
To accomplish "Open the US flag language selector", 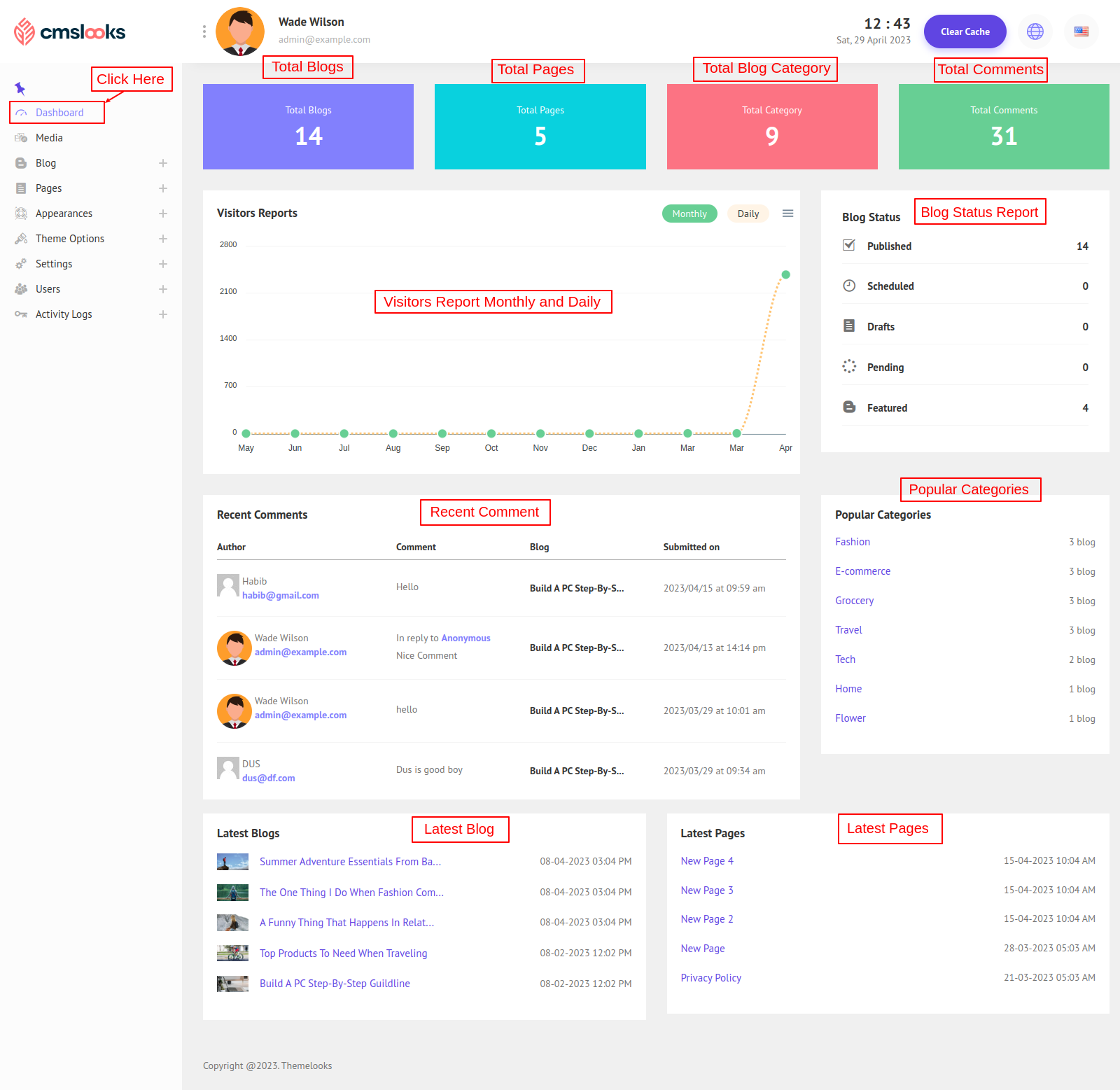I will point(1081,32).
